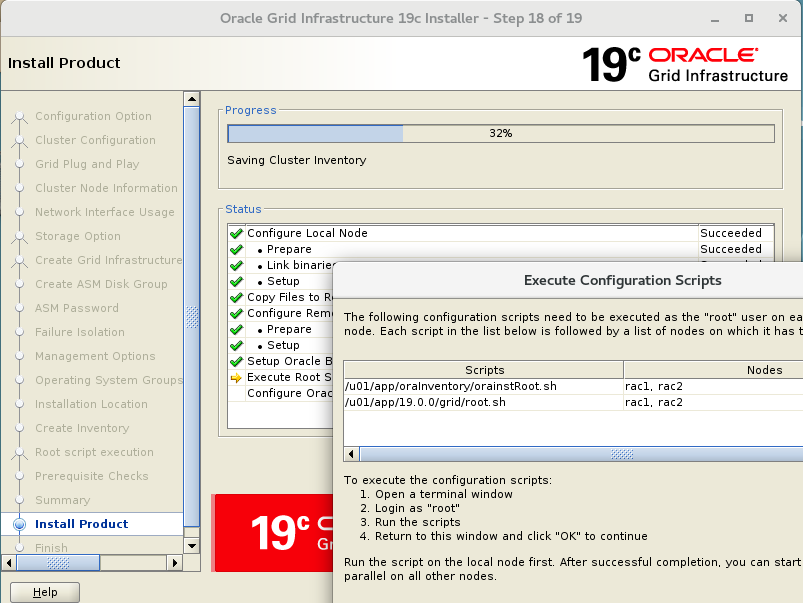Click green checkmark beside Configure Local Node
Image resolution: width=803 pixels, height=603 pixels.
236,233
